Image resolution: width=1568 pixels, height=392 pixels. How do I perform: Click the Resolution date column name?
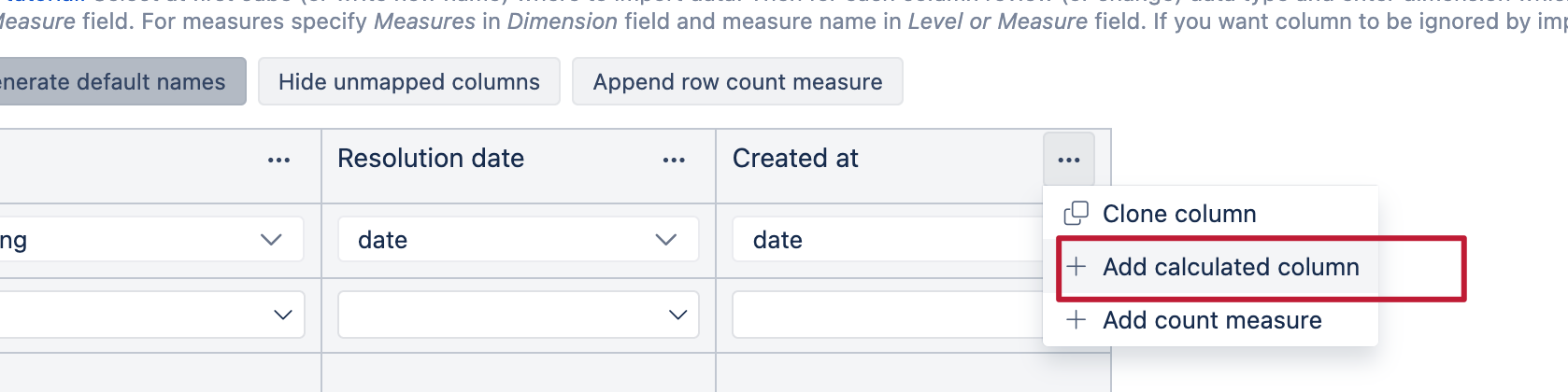(431, 159)
